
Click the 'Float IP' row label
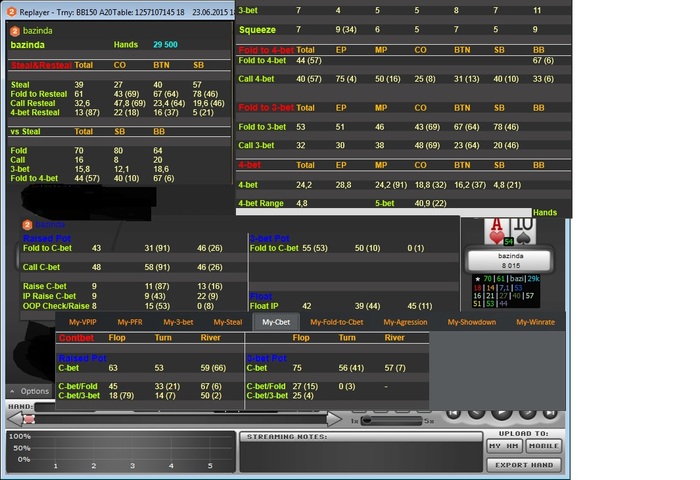(x=264, y=306)
